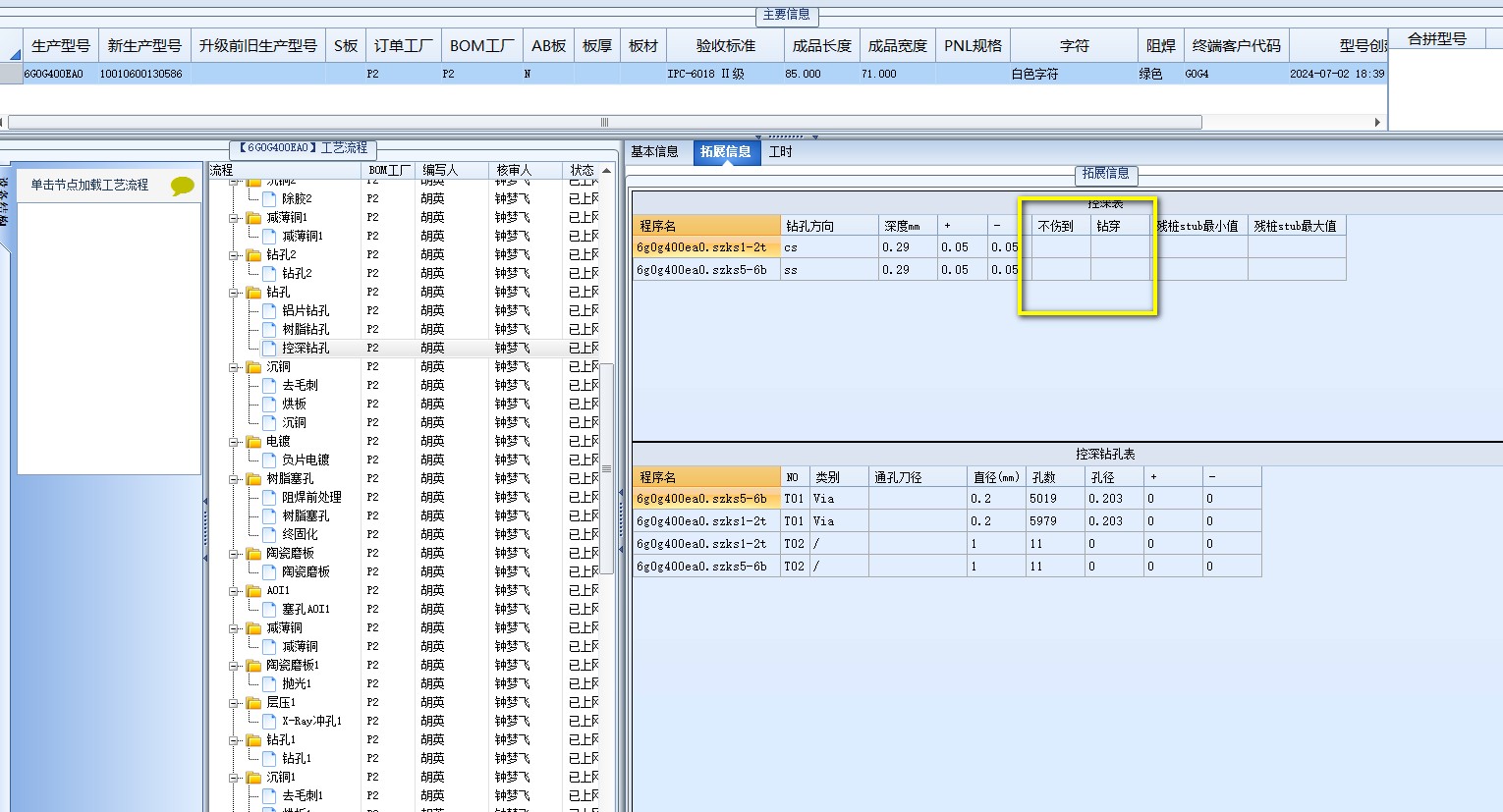
Task: Click the 残桩stub最小值 column header
Action: pyautogui.click(x=1198, y=226)
